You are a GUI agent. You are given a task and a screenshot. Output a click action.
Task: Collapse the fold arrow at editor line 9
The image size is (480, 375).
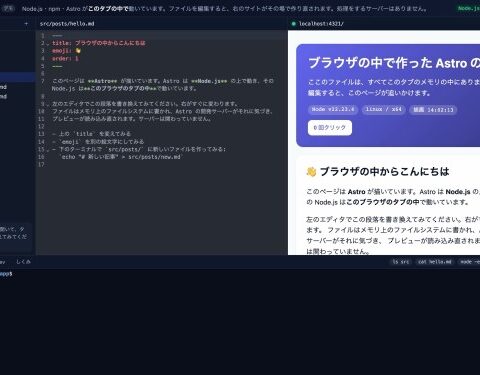[x=47, y=104]
